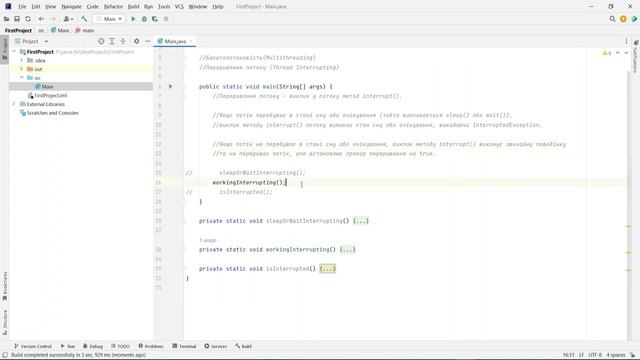Toggle read-only lock icon in status bar
Viewport: 640px width, 360px height.
click(x=633, y=355)
